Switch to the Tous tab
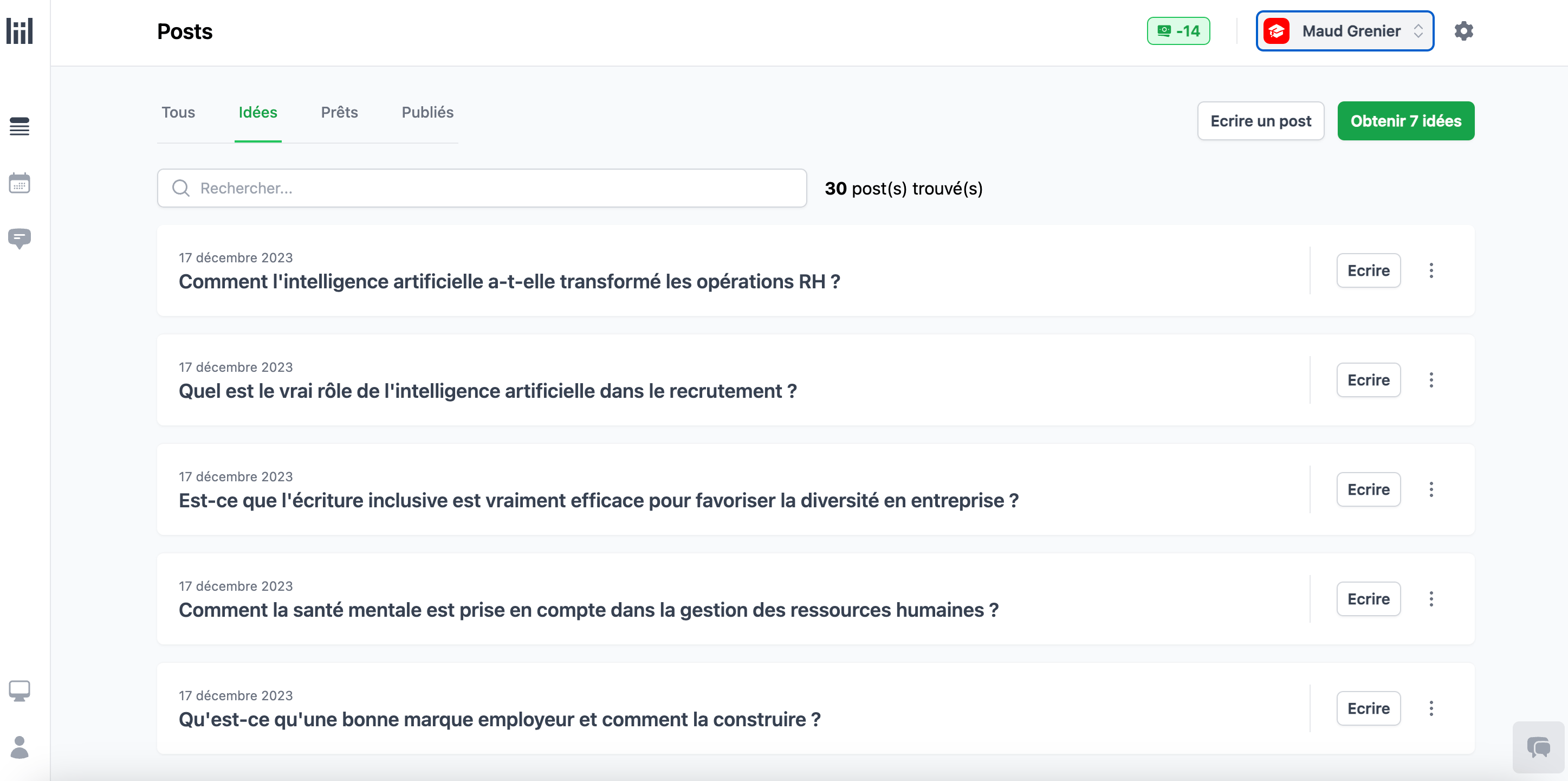 [x=178, y=113]
